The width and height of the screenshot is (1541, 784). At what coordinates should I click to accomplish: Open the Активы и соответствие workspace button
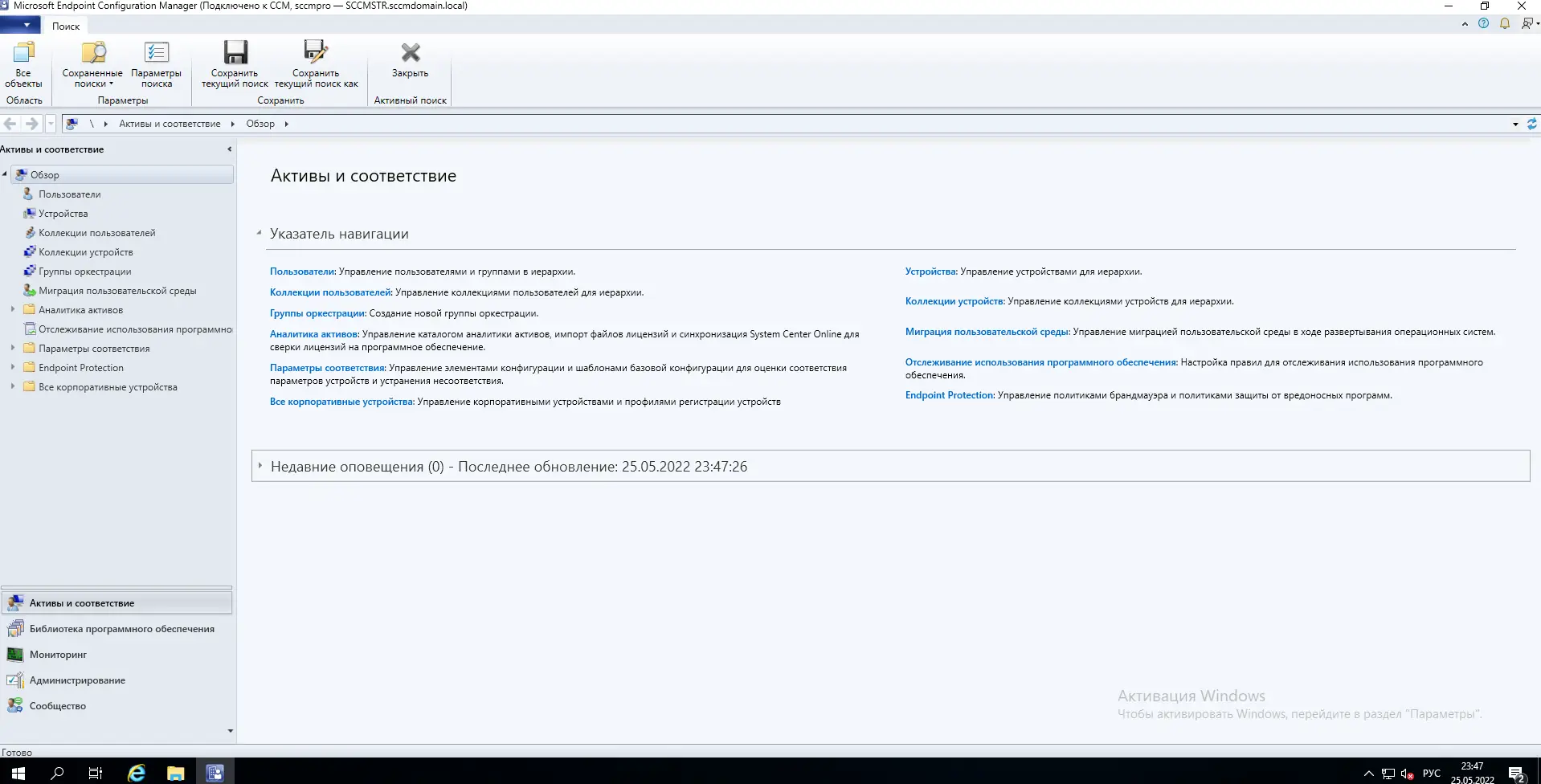(x=116, y=602)
